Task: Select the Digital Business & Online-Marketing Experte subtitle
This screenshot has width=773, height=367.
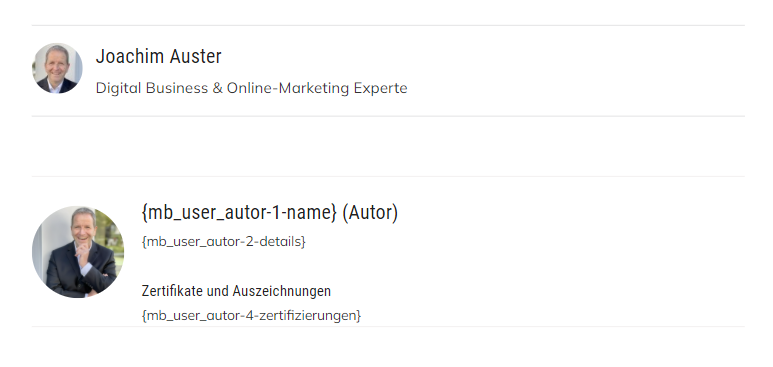Action: 251,88
